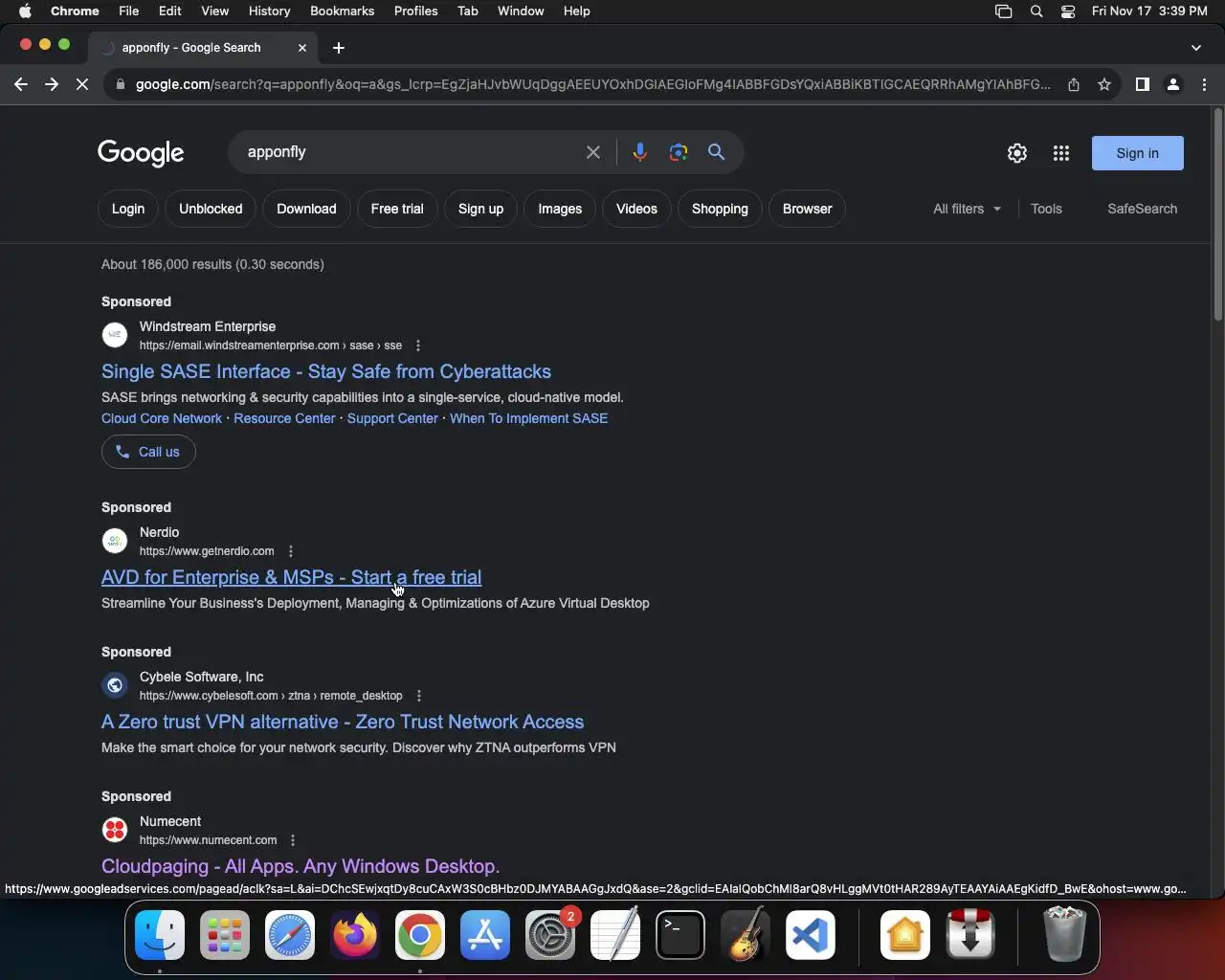Switch to Images results
Screen dimensions: 1225x980
click(x=560, y=209)
